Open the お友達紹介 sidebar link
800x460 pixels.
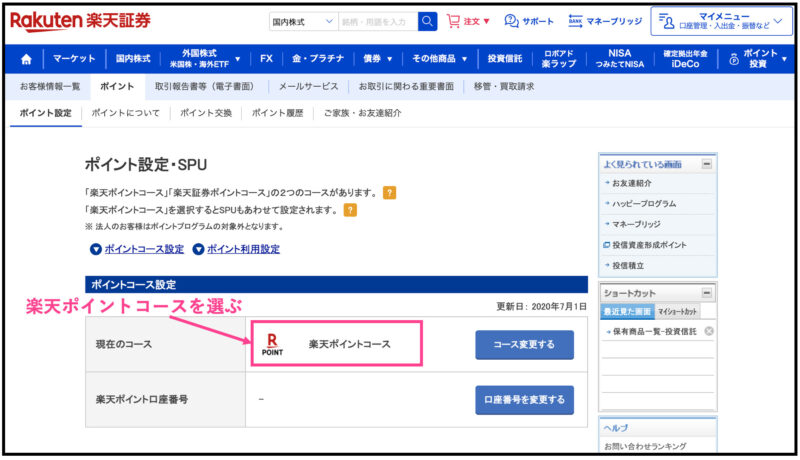click(632, 183)
